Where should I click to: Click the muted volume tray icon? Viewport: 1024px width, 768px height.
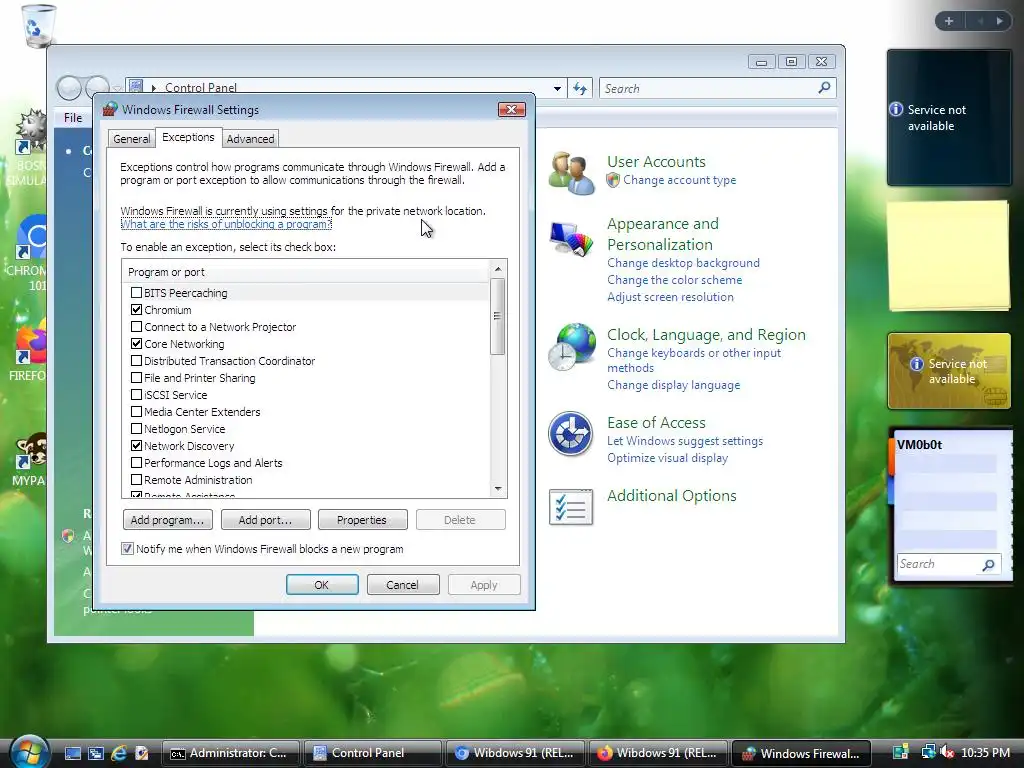[x=947, y=752]
